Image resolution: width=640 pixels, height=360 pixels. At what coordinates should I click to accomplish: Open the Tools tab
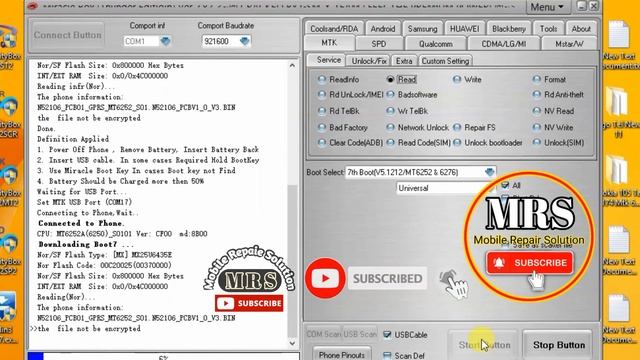[548, 29]
